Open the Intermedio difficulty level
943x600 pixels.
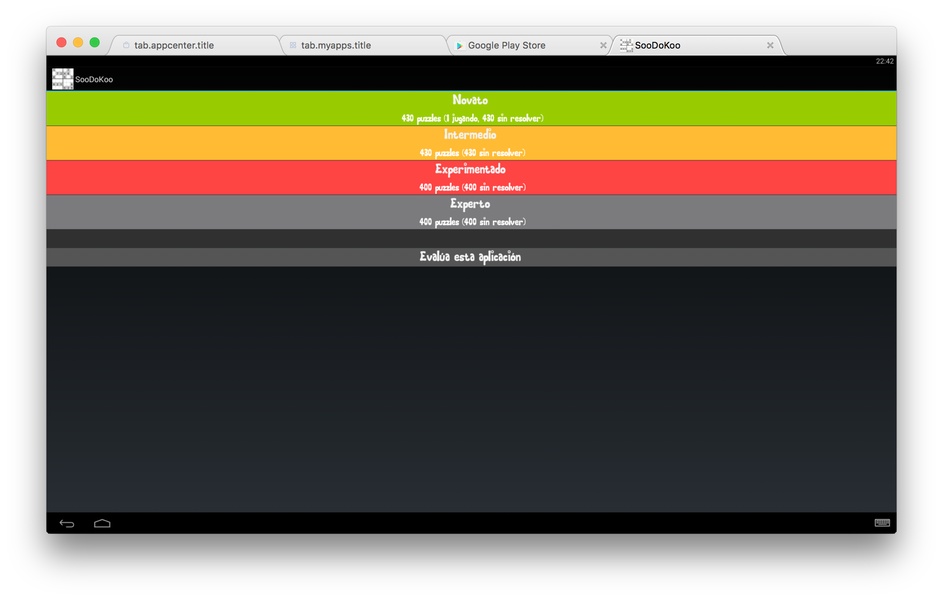[x=472, y=143]
